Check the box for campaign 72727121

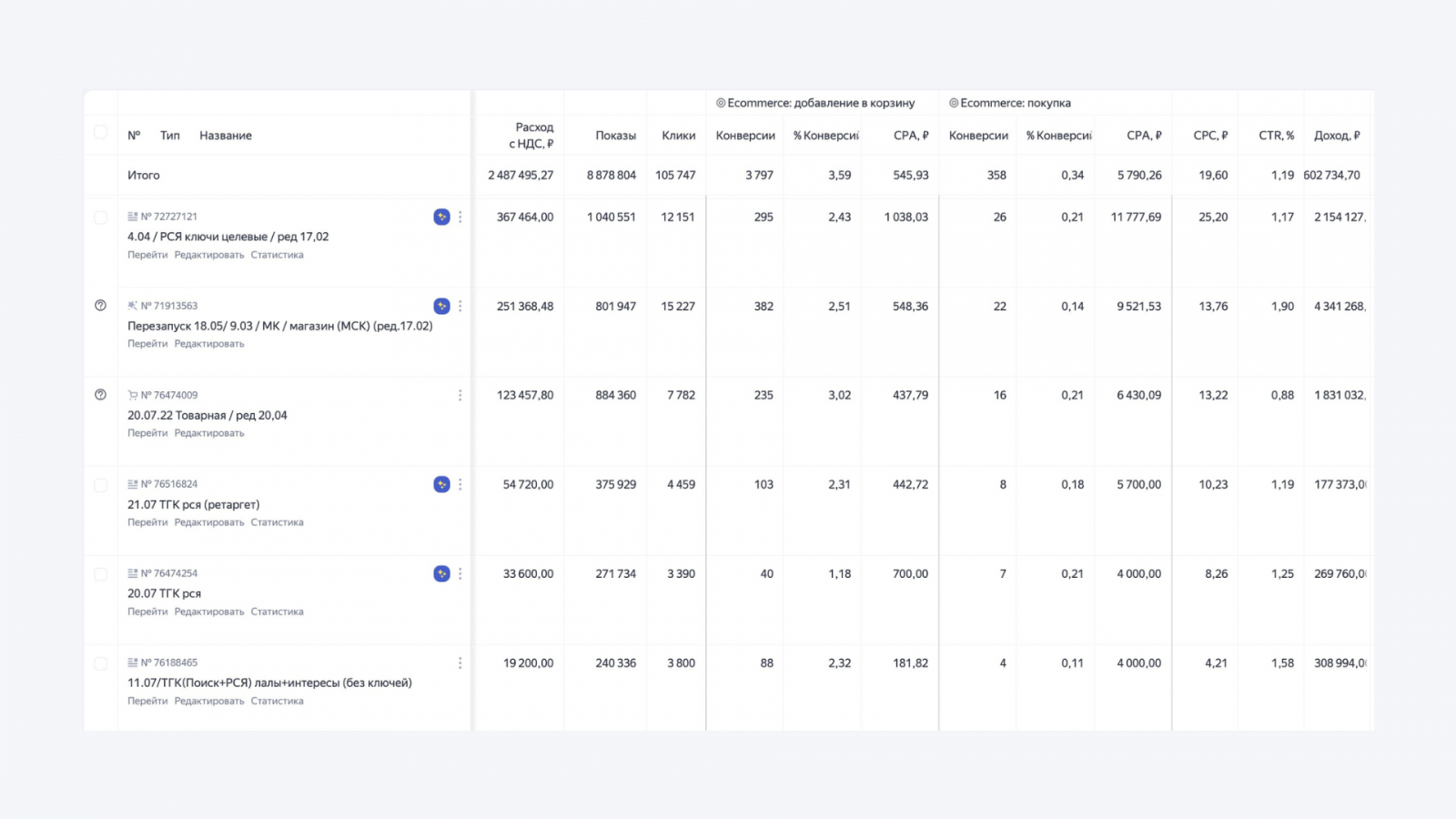101,217
